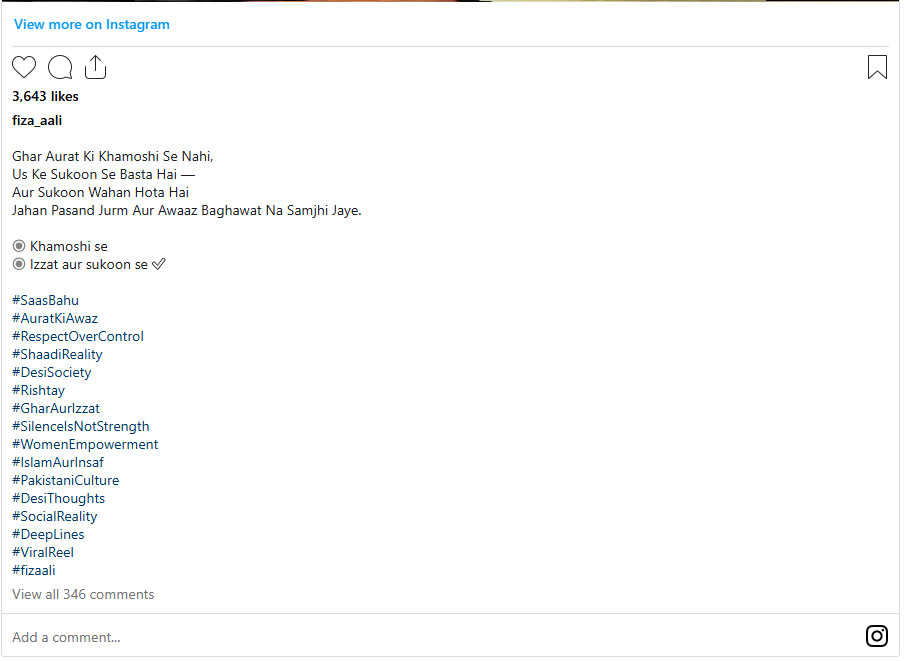Click the Instagram logo icon
Screen dimensions: 904x661
point(876,636)
